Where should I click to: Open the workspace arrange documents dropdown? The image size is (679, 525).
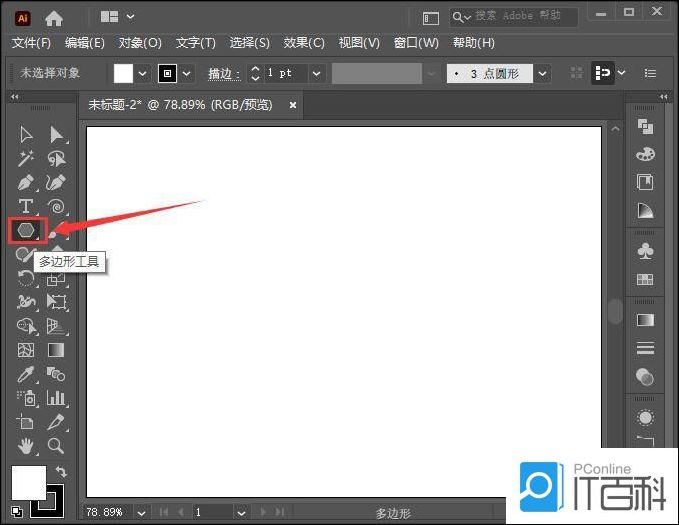pos(118,16)
